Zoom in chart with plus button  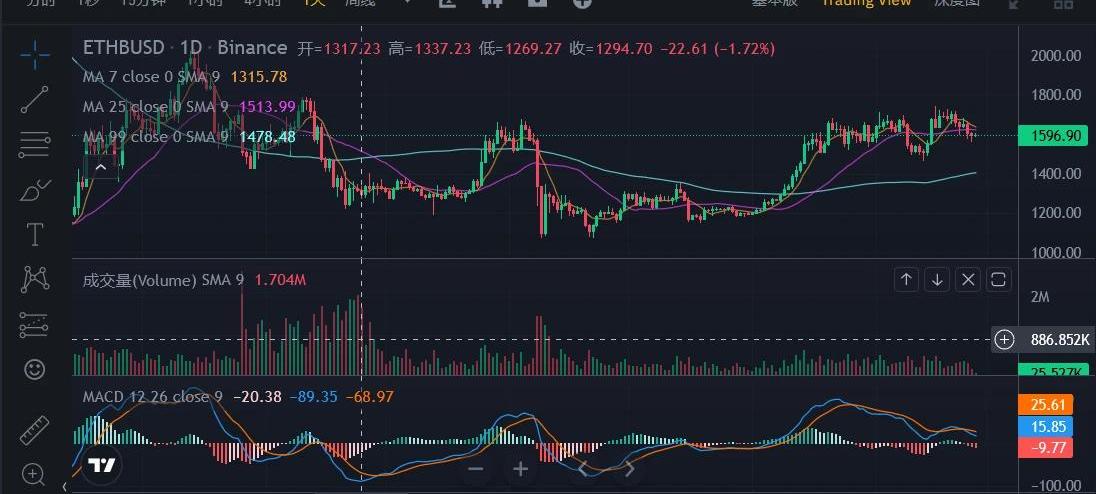520,469
